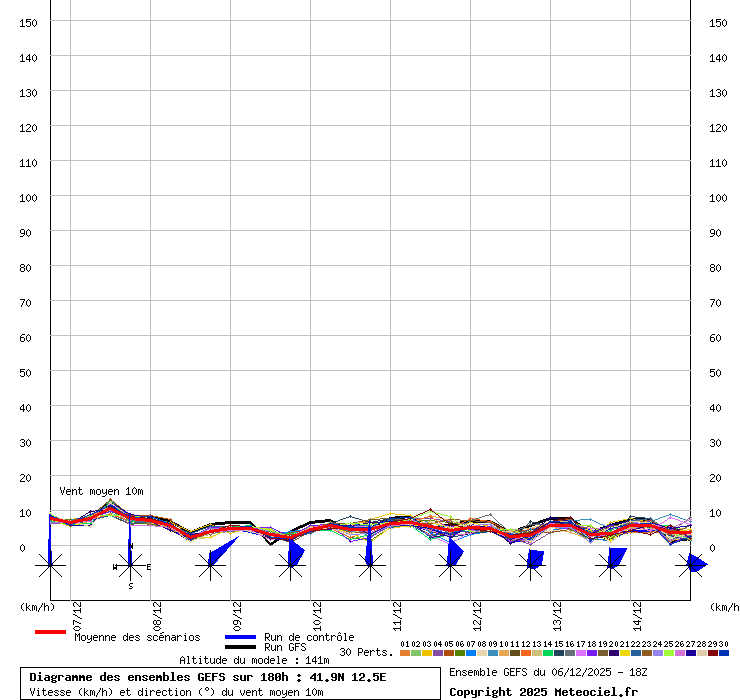Click the blue Run de contrôle legend line

[x=240, y=637]
